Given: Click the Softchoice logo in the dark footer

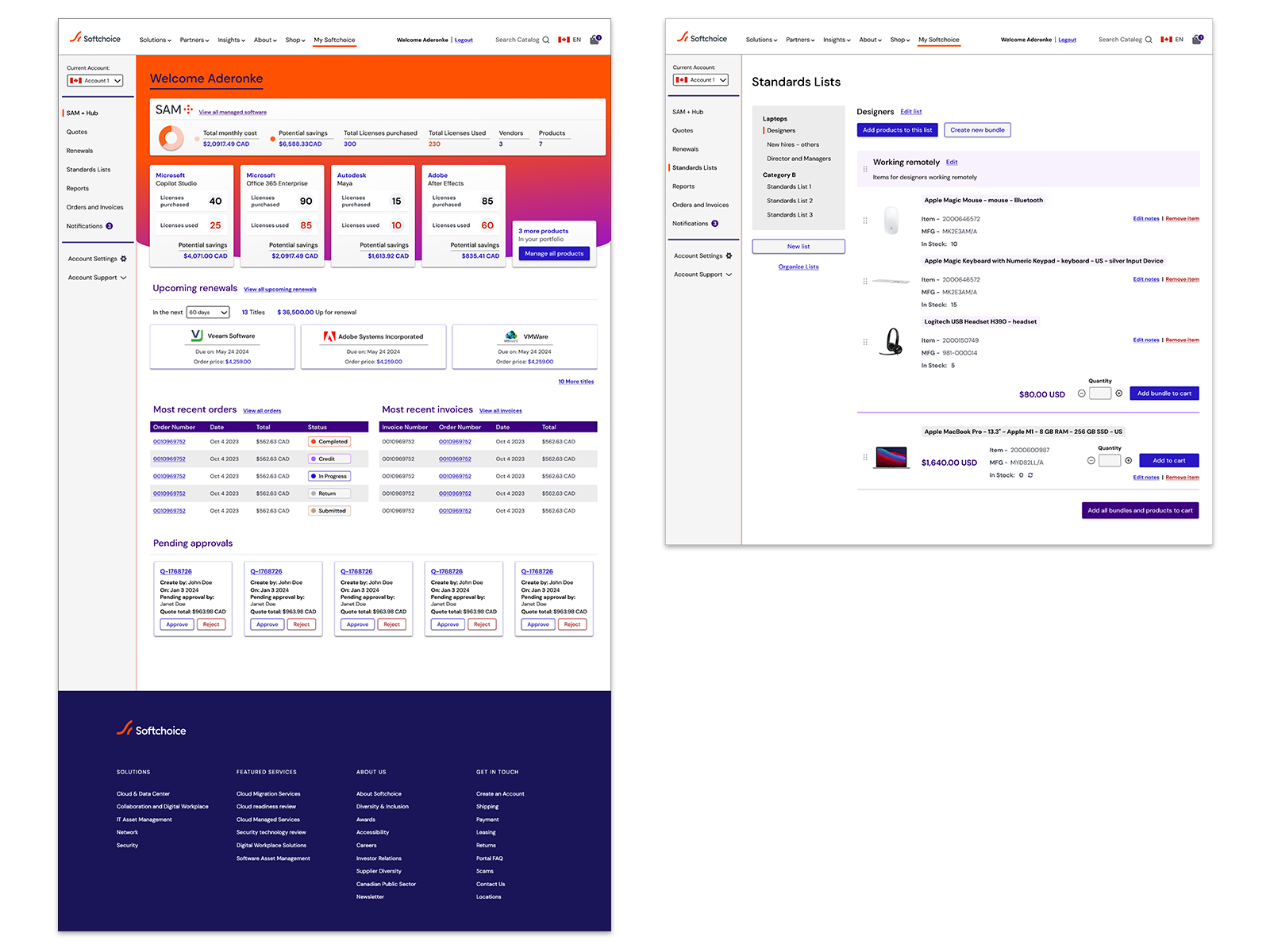Looking at the screenshot, I should 152,729.
